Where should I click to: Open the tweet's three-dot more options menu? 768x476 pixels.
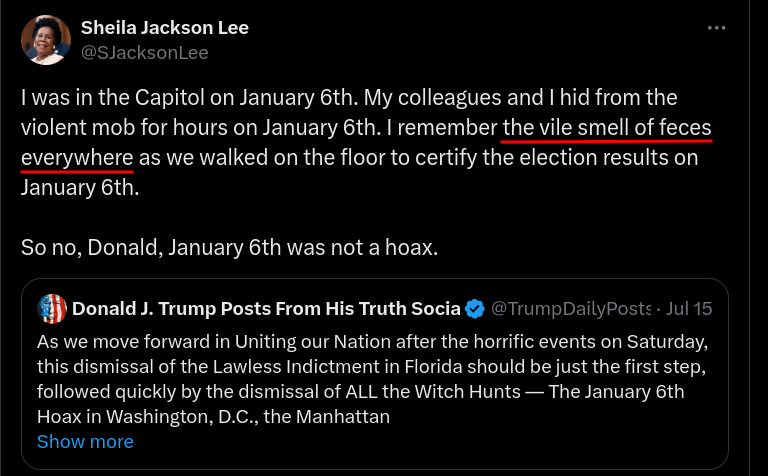coord(716,28)
